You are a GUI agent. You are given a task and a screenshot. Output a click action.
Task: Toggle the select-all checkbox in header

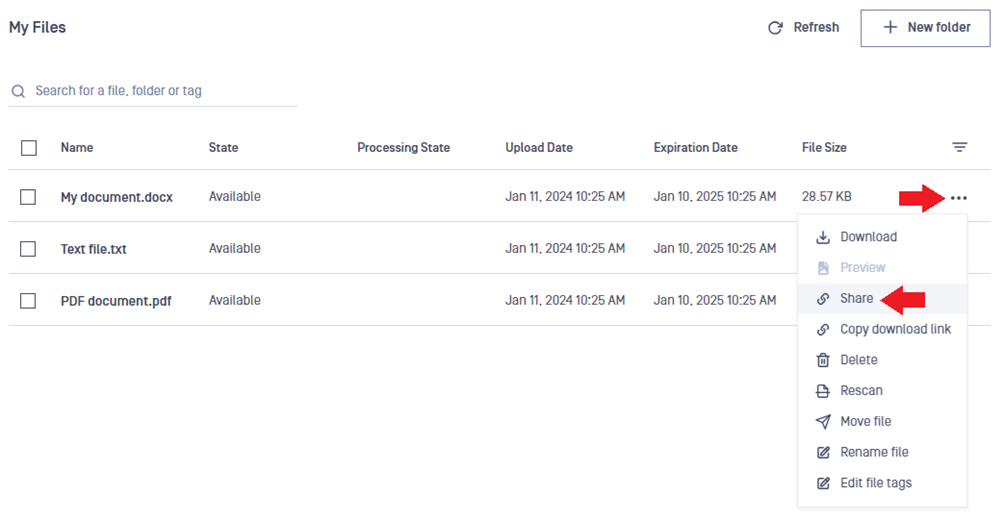tap(29, 148)
